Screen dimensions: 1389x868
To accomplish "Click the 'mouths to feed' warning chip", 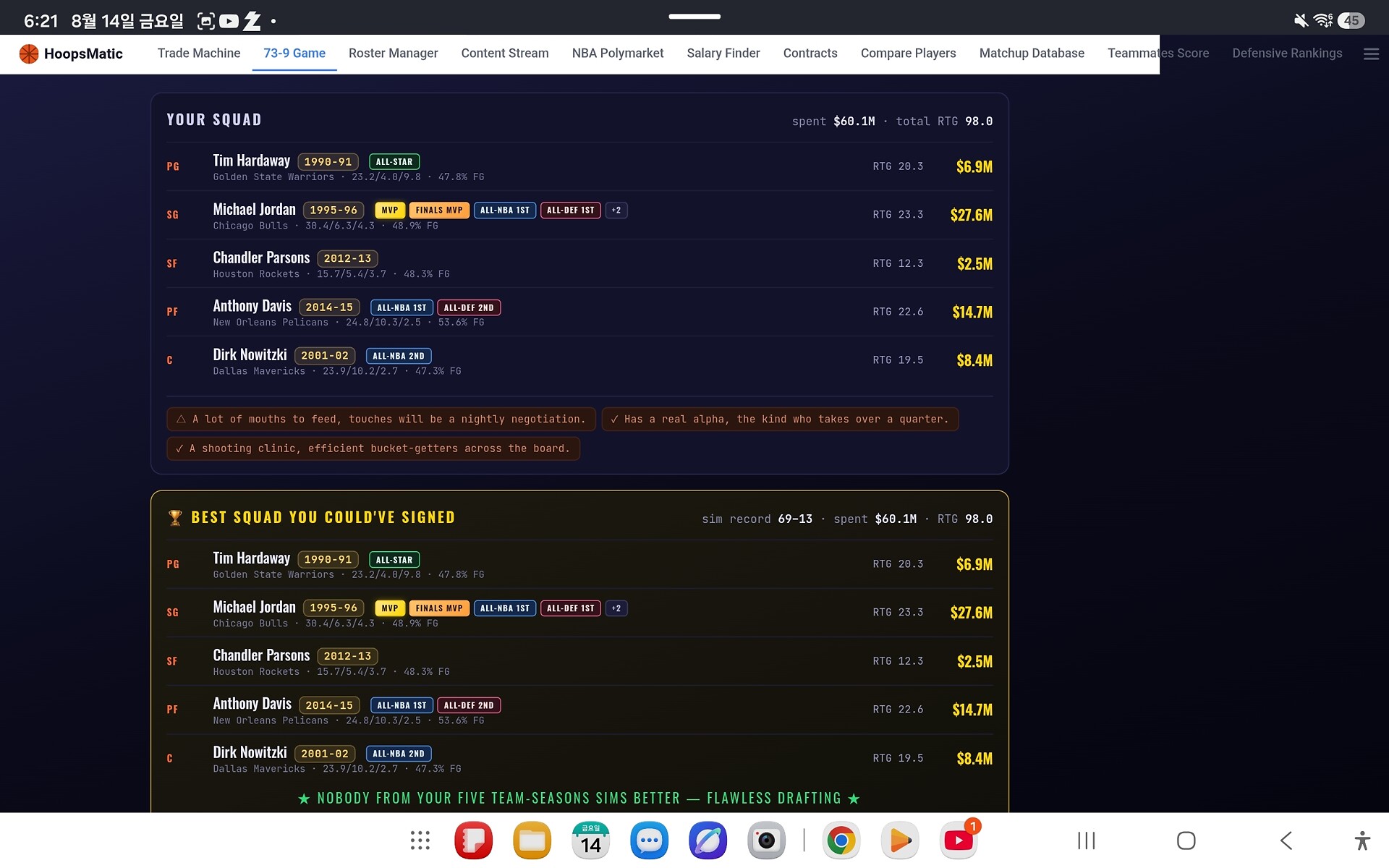I will point(381,420).
